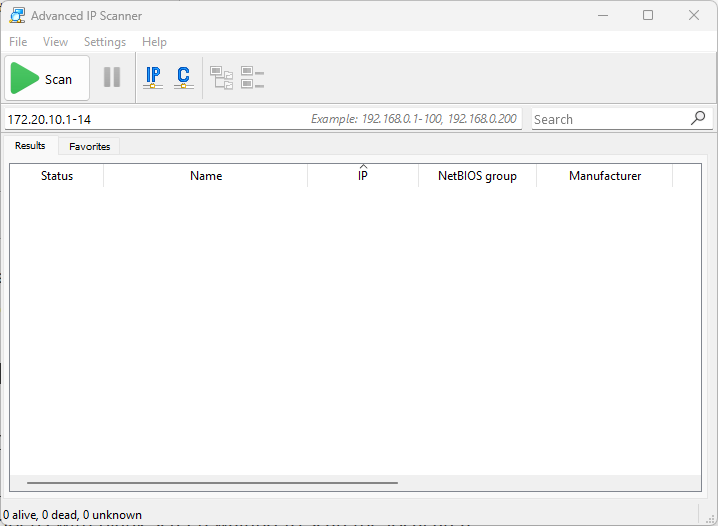Image resolution: width=718 pixels, height=526 pixels.
Task: Click the Pause scan icon
Action: tap(112, 77)
